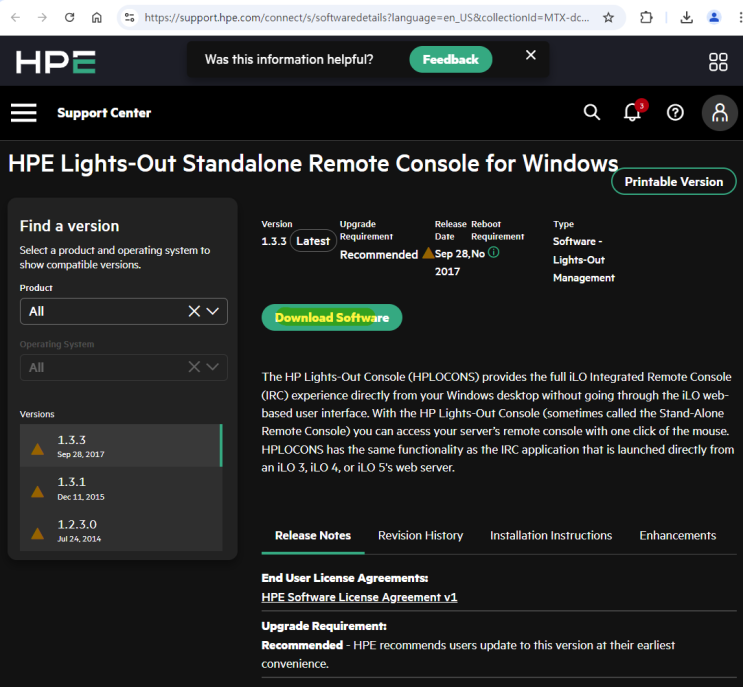Click 'Was this information helpful?' text
This screenshot has width=743, height=687.
point(289,59)
